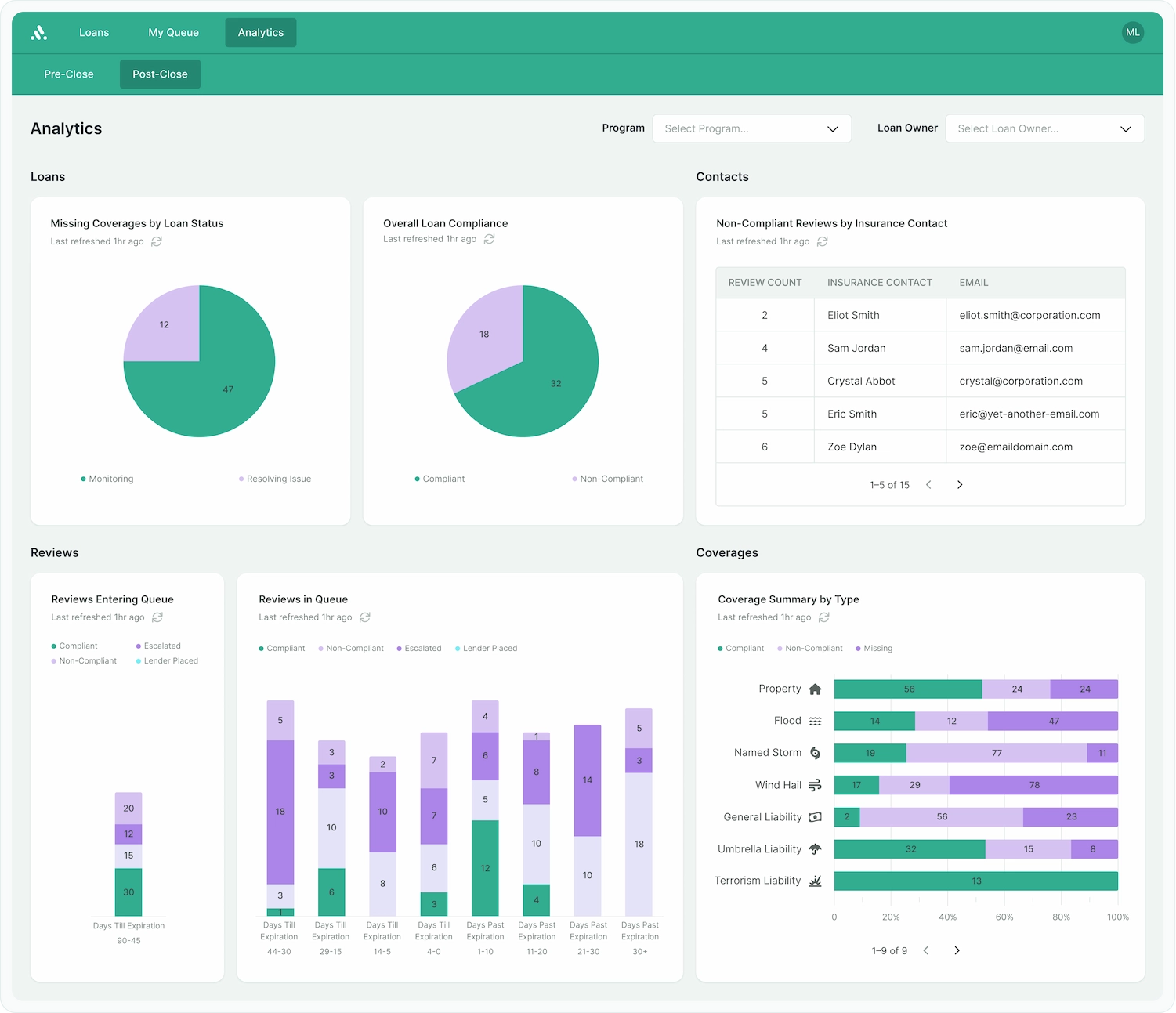The width and height of the screenshot is (1176, 1013).
Task: Click the Terrorism Liability bar segment 13
Action: click(x=976, y=881)
